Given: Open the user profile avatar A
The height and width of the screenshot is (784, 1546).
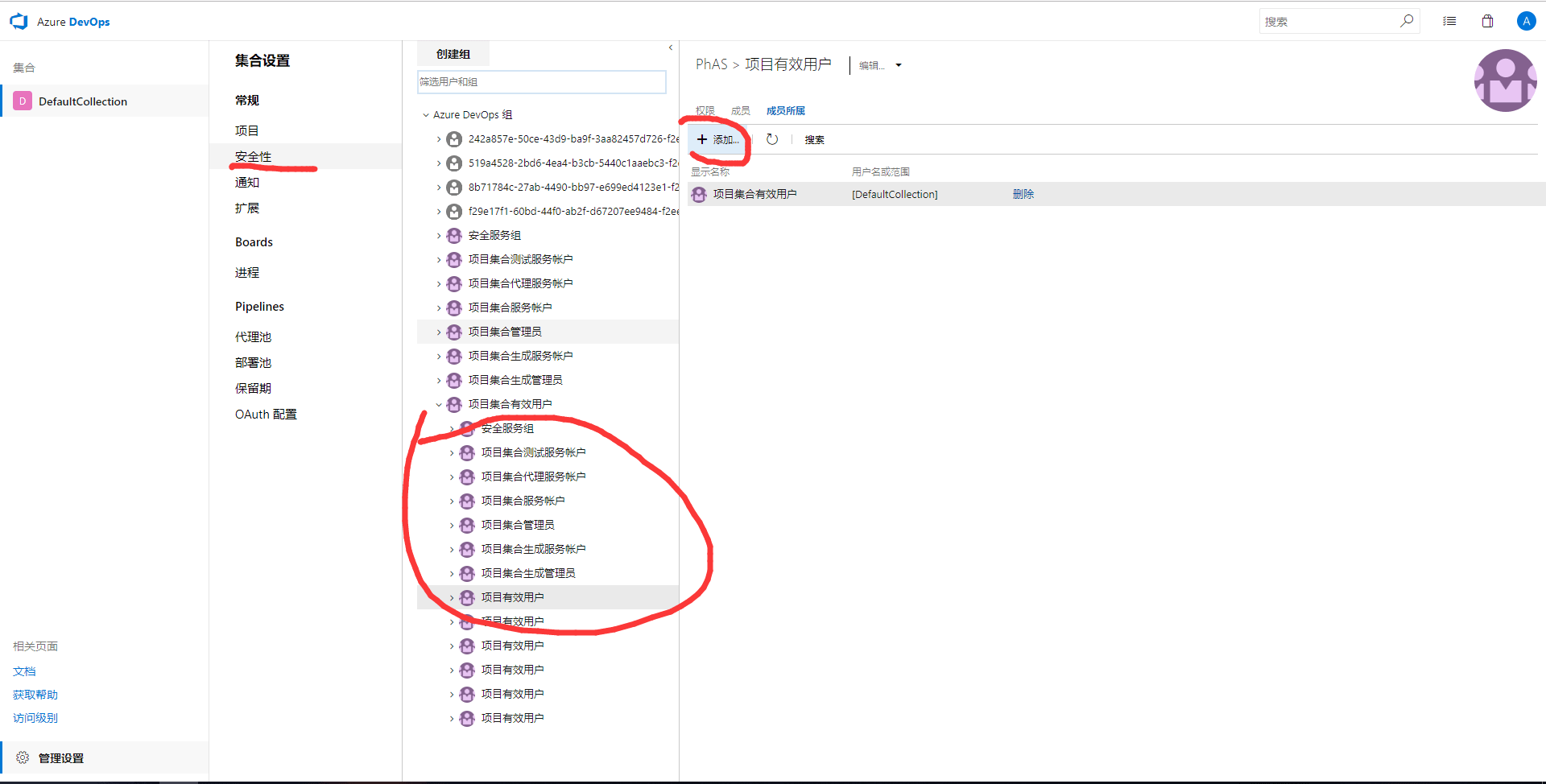Looking at the screenshot, I should (x=1525, y=21).
